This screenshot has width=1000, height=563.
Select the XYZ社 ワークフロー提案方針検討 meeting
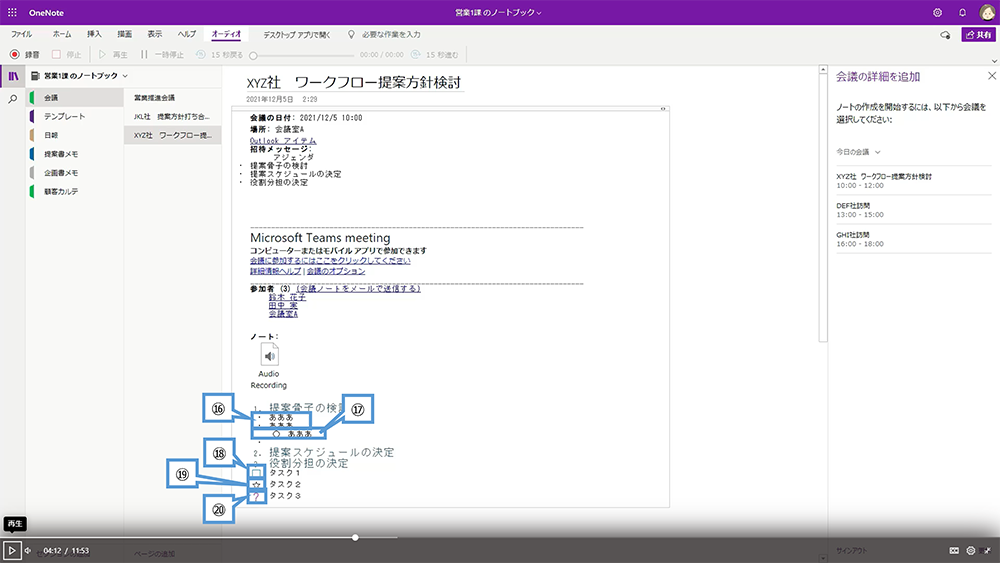[x=913, y=180]
